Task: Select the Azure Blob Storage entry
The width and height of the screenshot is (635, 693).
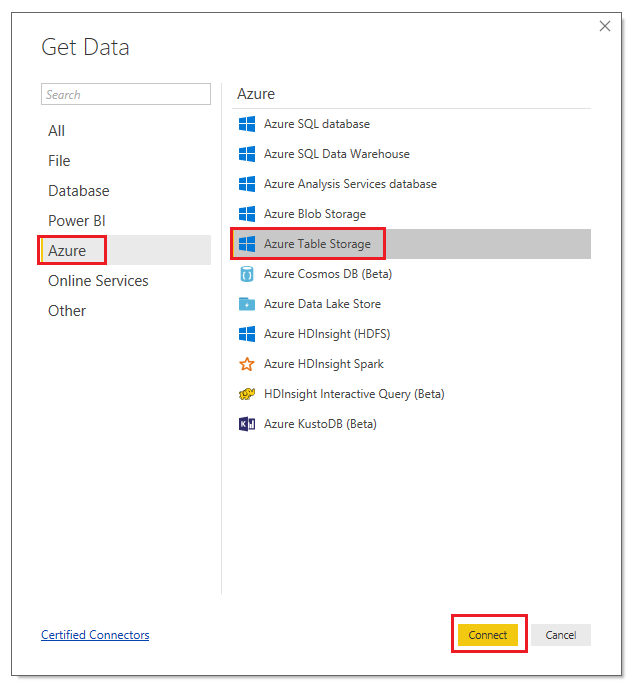Action: 411,214
